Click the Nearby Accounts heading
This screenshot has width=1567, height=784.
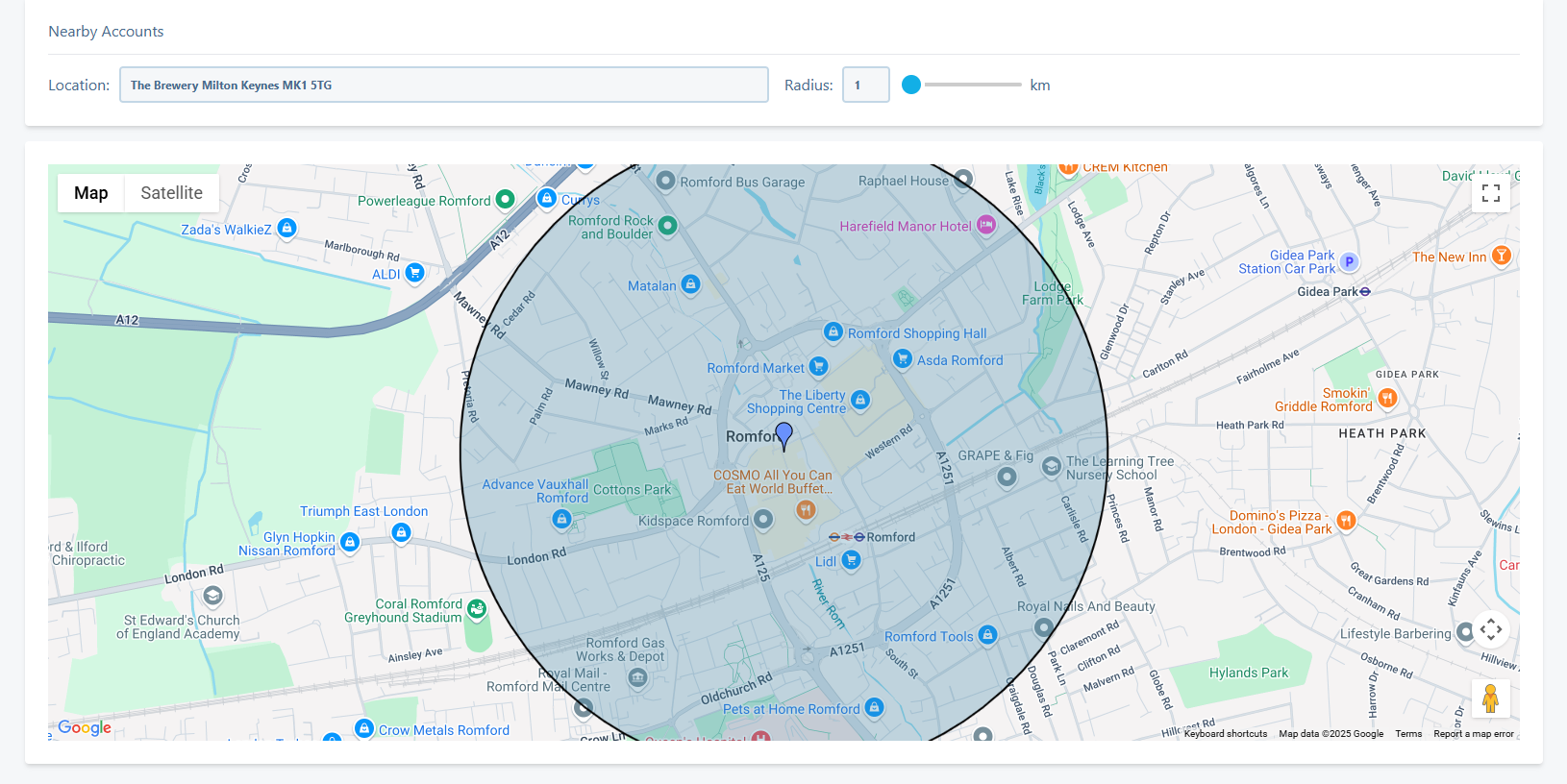[106, 32]
